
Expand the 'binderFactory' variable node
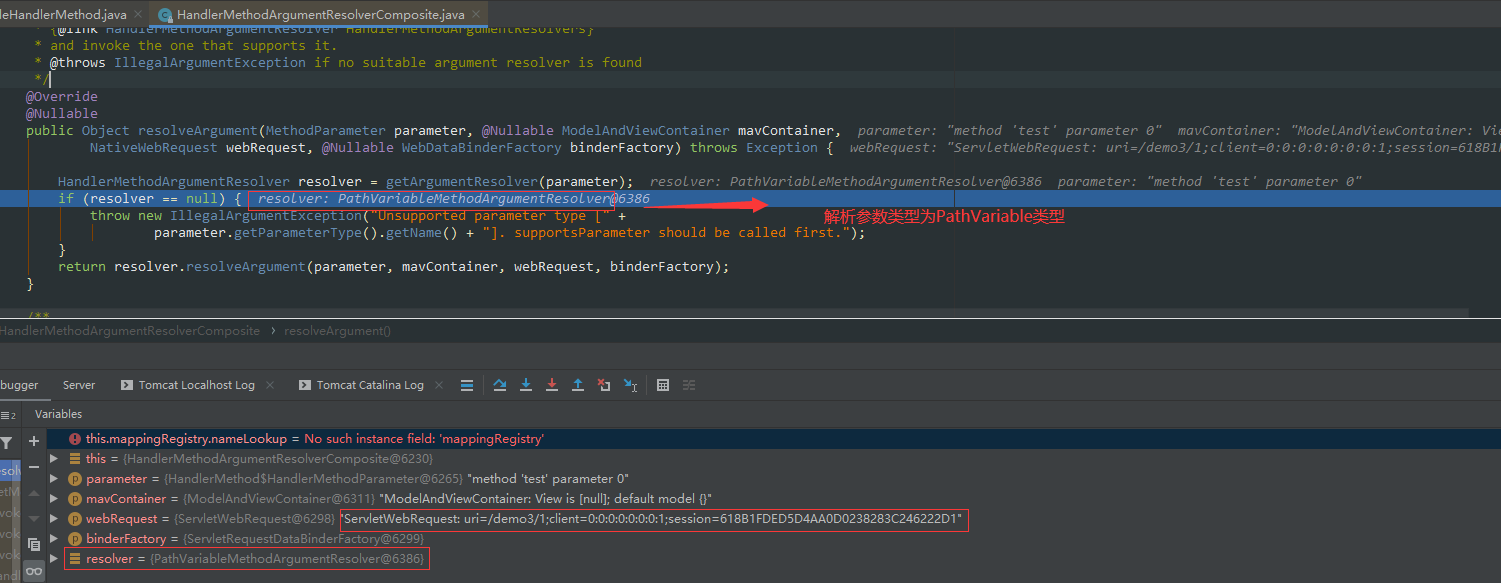pos(54,539)
